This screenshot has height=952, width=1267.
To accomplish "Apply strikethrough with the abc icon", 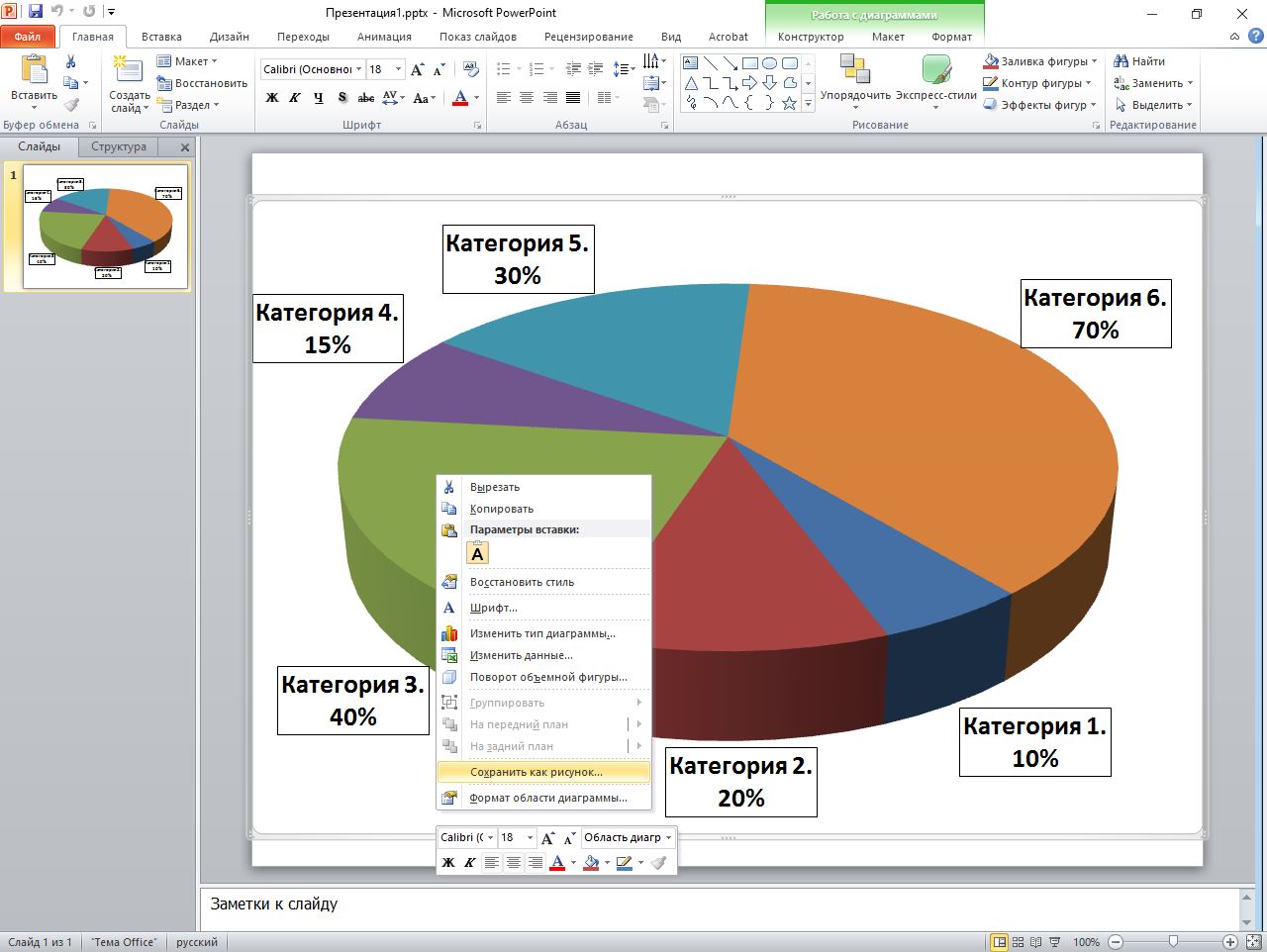I will (x=366, y=97).
